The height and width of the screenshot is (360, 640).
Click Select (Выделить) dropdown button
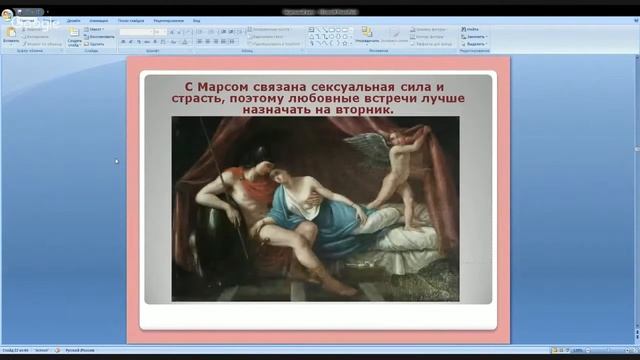tap(473, 44)
